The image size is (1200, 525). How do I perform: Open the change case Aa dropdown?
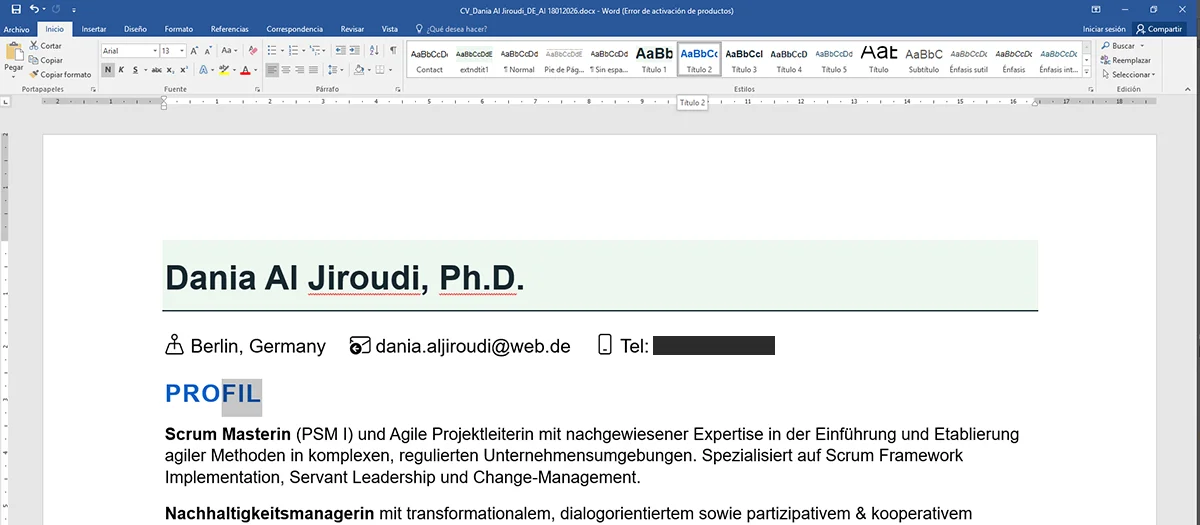pos(229,50)
